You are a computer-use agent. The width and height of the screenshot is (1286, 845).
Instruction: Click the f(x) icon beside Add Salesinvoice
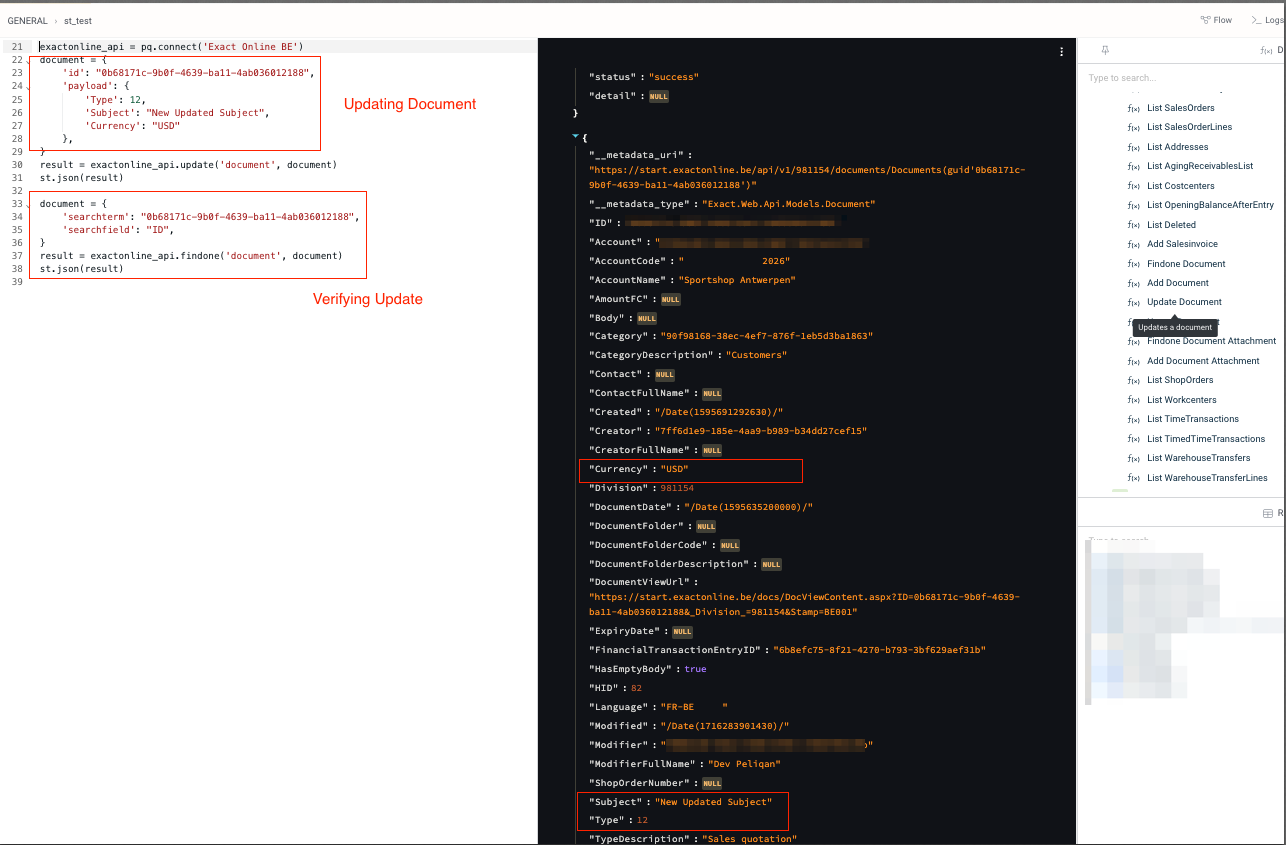coord(1133,244)
